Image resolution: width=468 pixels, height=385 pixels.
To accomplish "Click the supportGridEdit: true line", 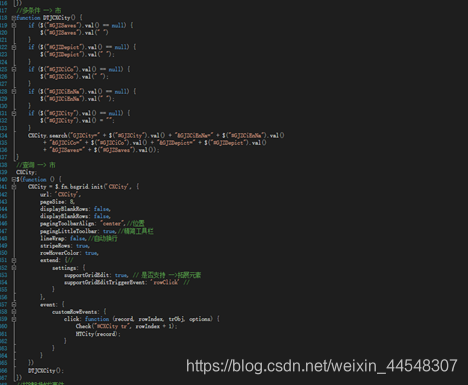I will [96, 275].
